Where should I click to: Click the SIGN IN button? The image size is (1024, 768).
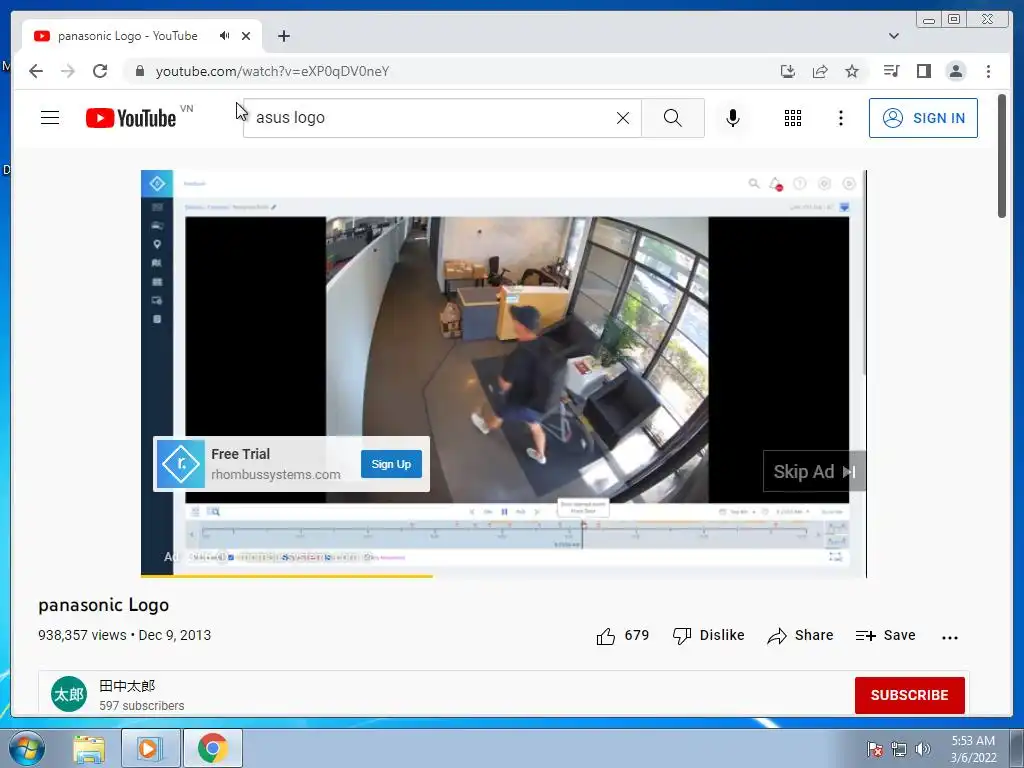pos(923,118)
